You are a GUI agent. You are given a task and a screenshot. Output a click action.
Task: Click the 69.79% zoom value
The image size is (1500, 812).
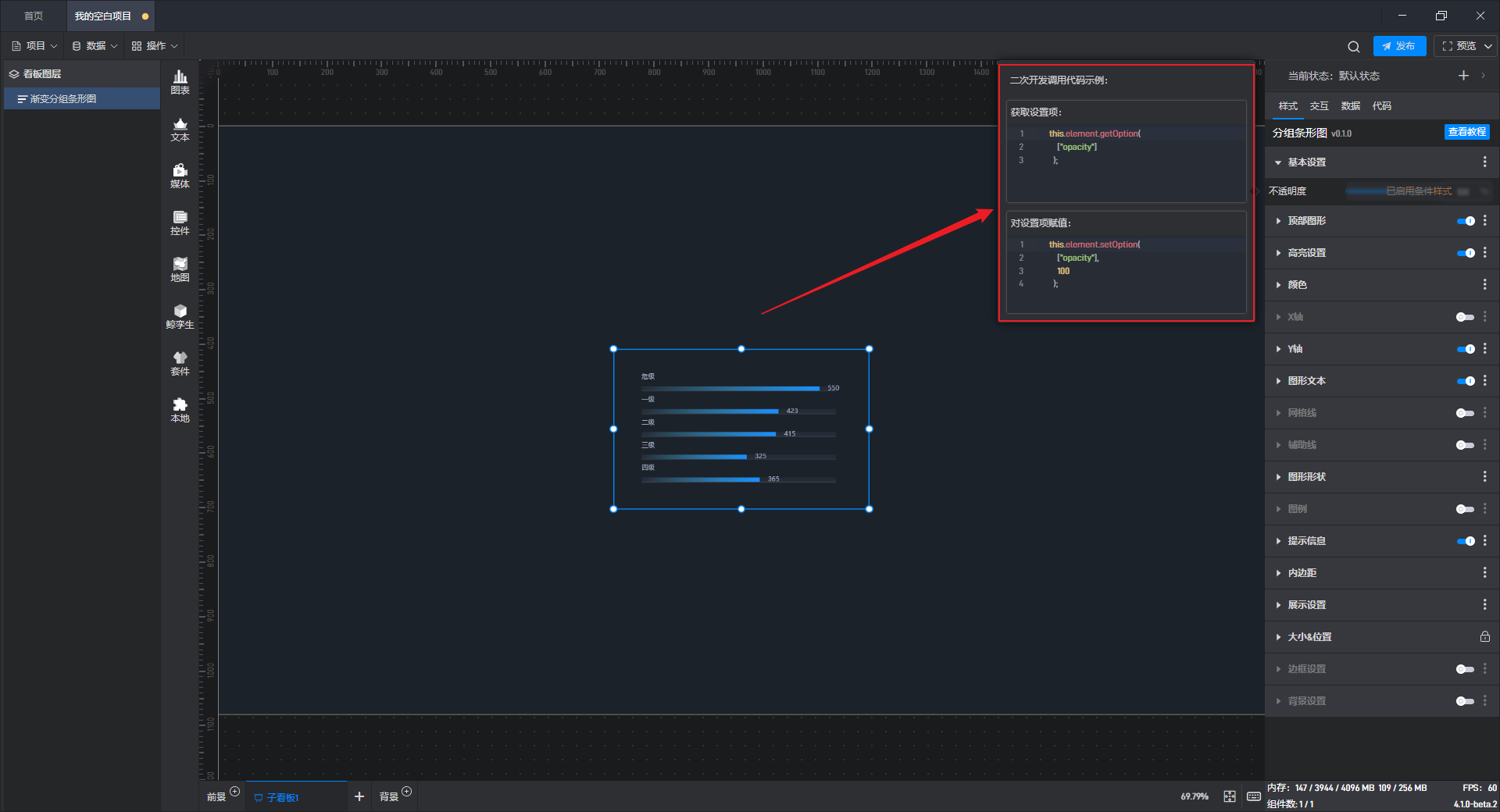coord(1194,796)
